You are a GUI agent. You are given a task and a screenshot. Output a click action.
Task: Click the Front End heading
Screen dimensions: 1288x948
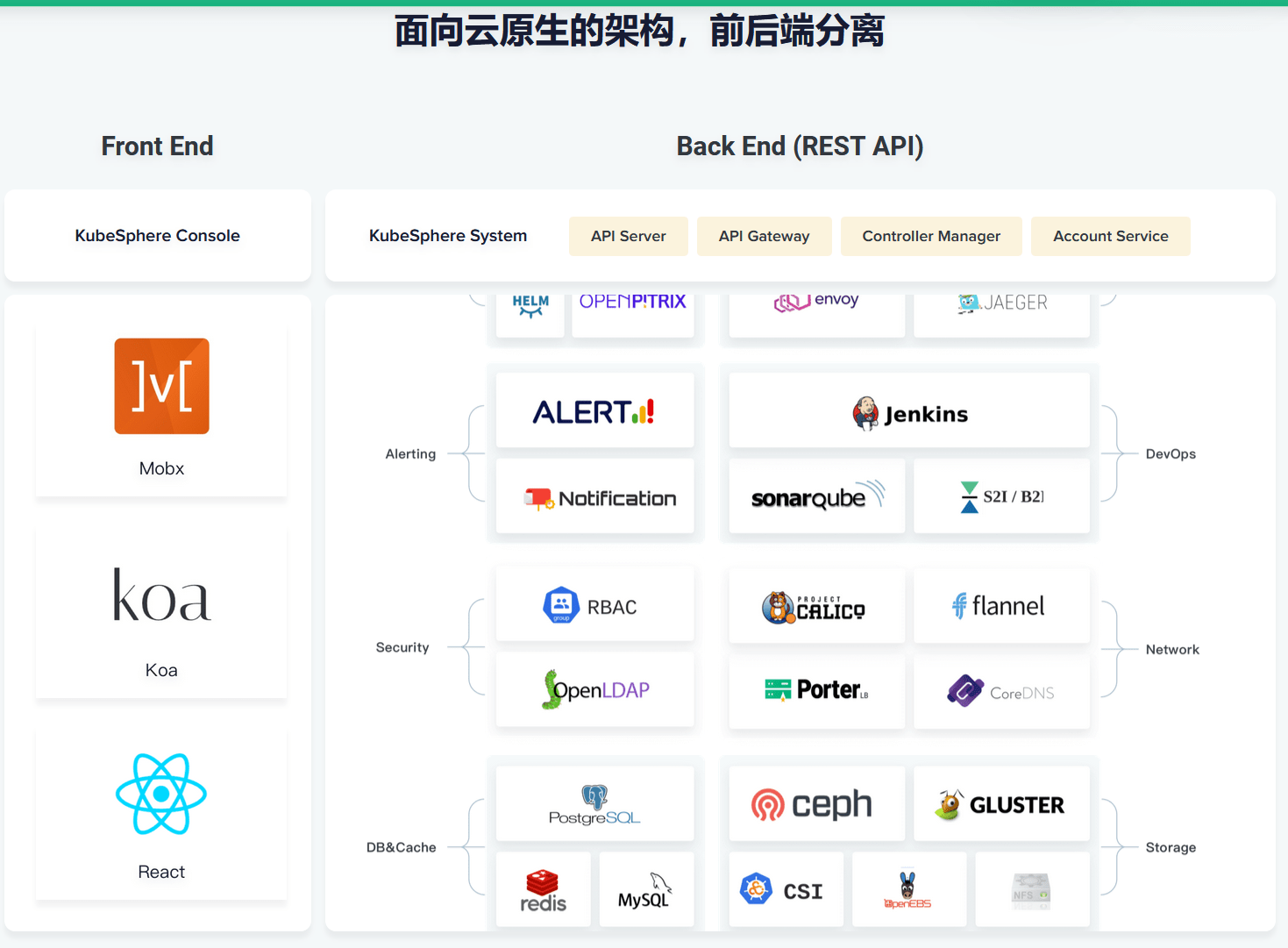click(x=158, y=146)
